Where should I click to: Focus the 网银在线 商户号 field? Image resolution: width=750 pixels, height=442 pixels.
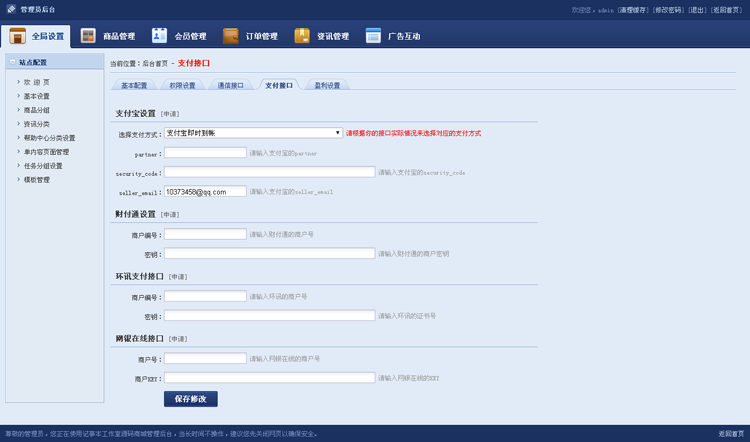click(x=205, y=358)
